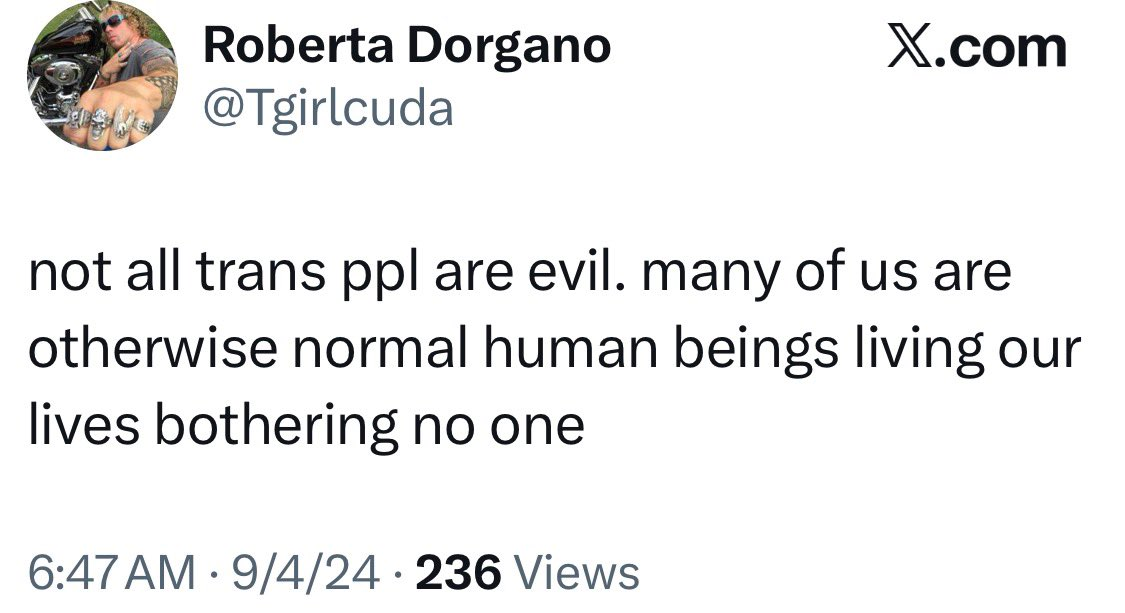This screenshot has width=1125, height=613.
Task: Click the display name Roberta Dorgano
Action: (406, 46)
